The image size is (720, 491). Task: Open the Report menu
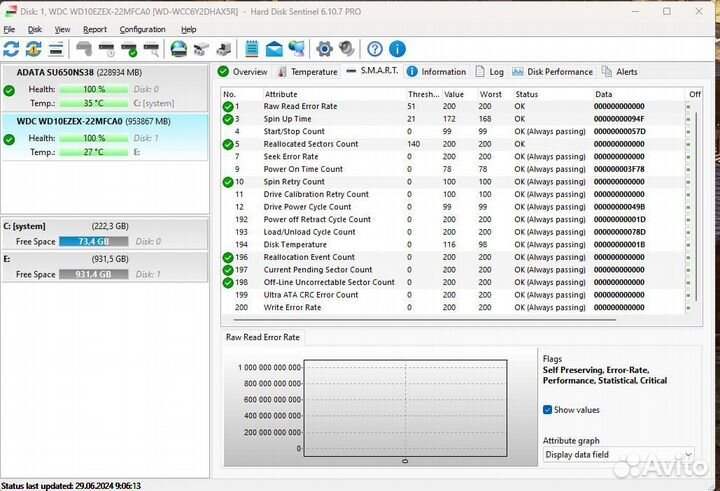coord(95,30)
